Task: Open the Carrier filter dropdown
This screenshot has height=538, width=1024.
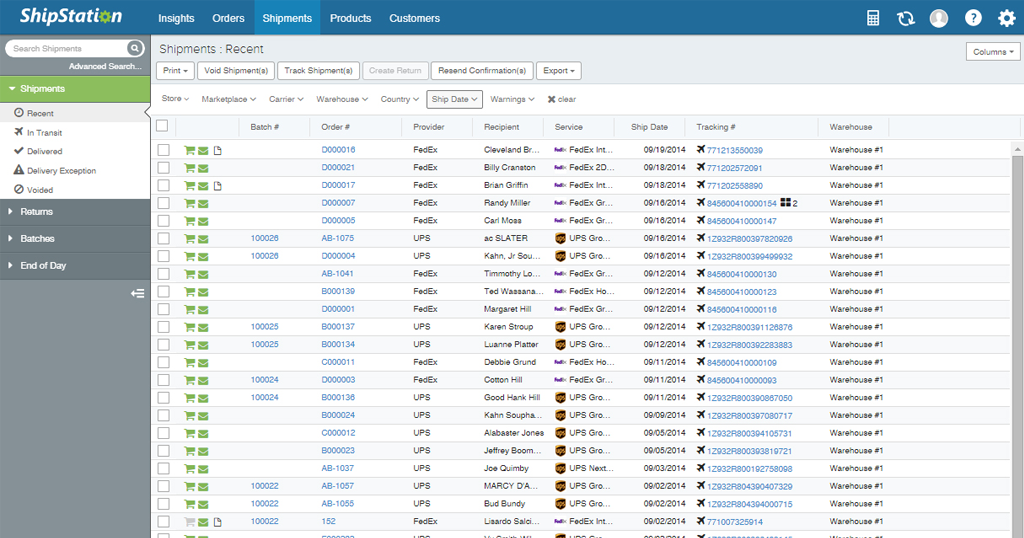Action: pyautogui.click(x=286, y=99)
